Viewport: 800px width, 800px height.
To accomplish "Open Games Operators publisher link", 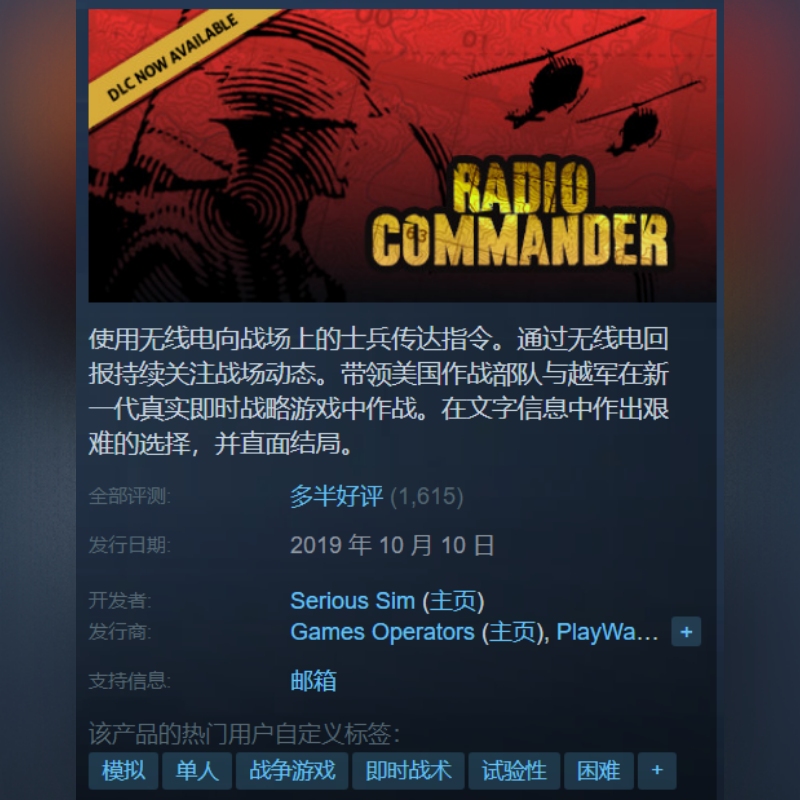I will click(x=382, y=632).
